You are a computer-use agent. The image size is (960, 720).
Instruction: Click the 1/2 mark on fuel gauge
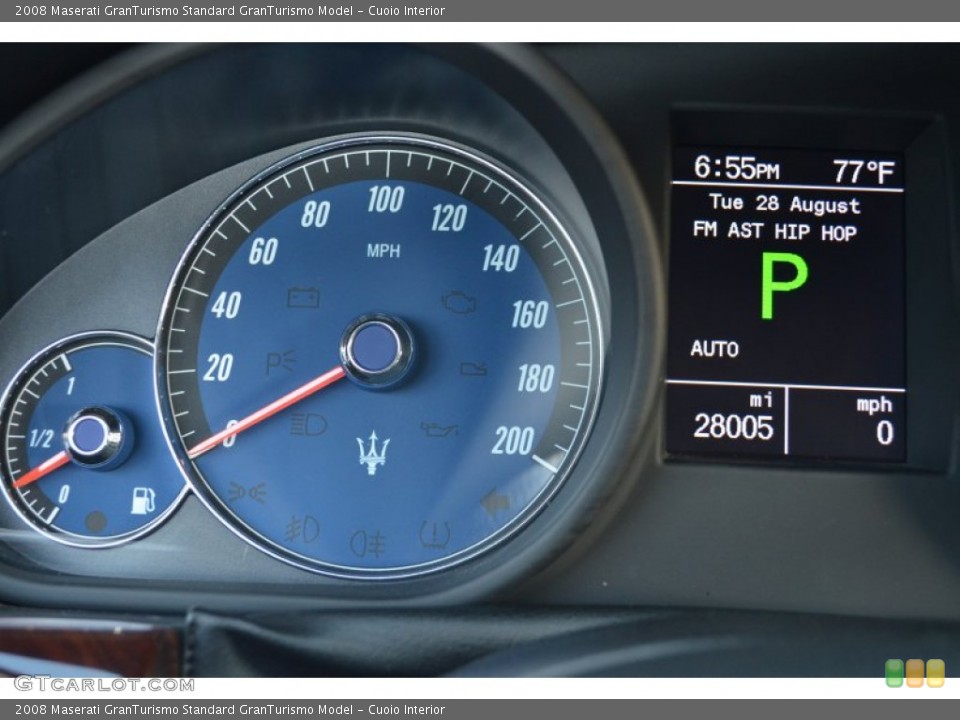(x=42, y=438)
